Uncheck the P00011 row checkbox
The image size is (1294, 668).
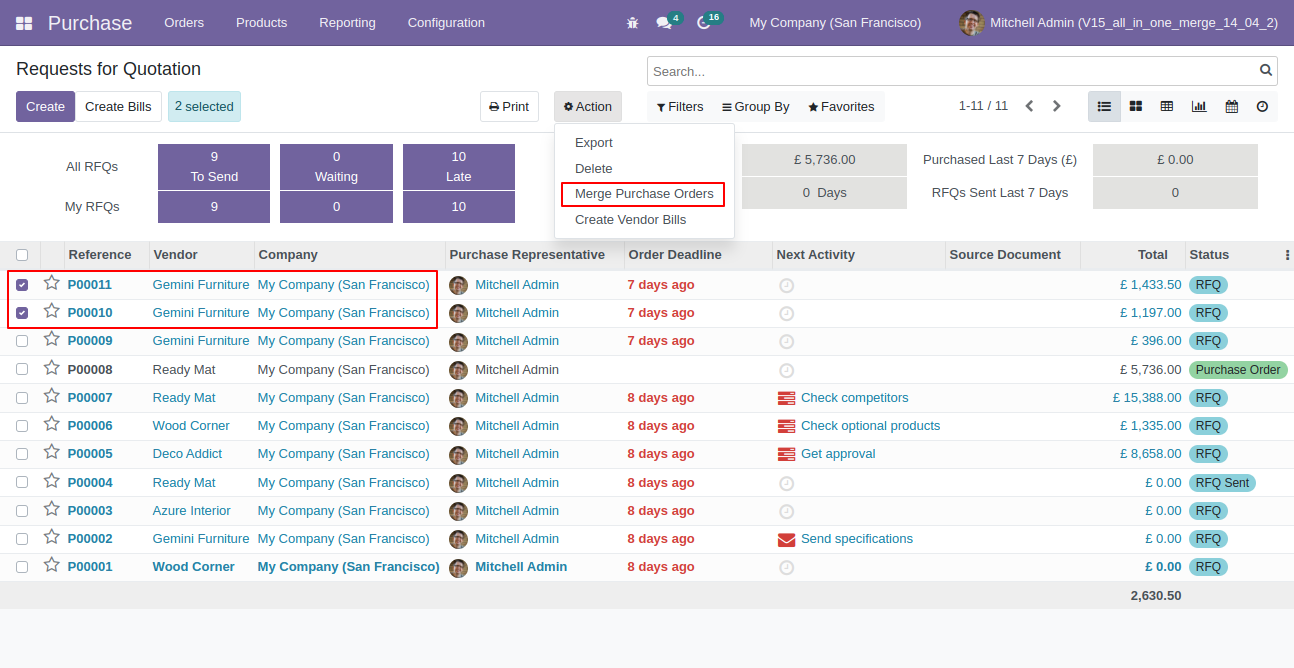[22, 285]
